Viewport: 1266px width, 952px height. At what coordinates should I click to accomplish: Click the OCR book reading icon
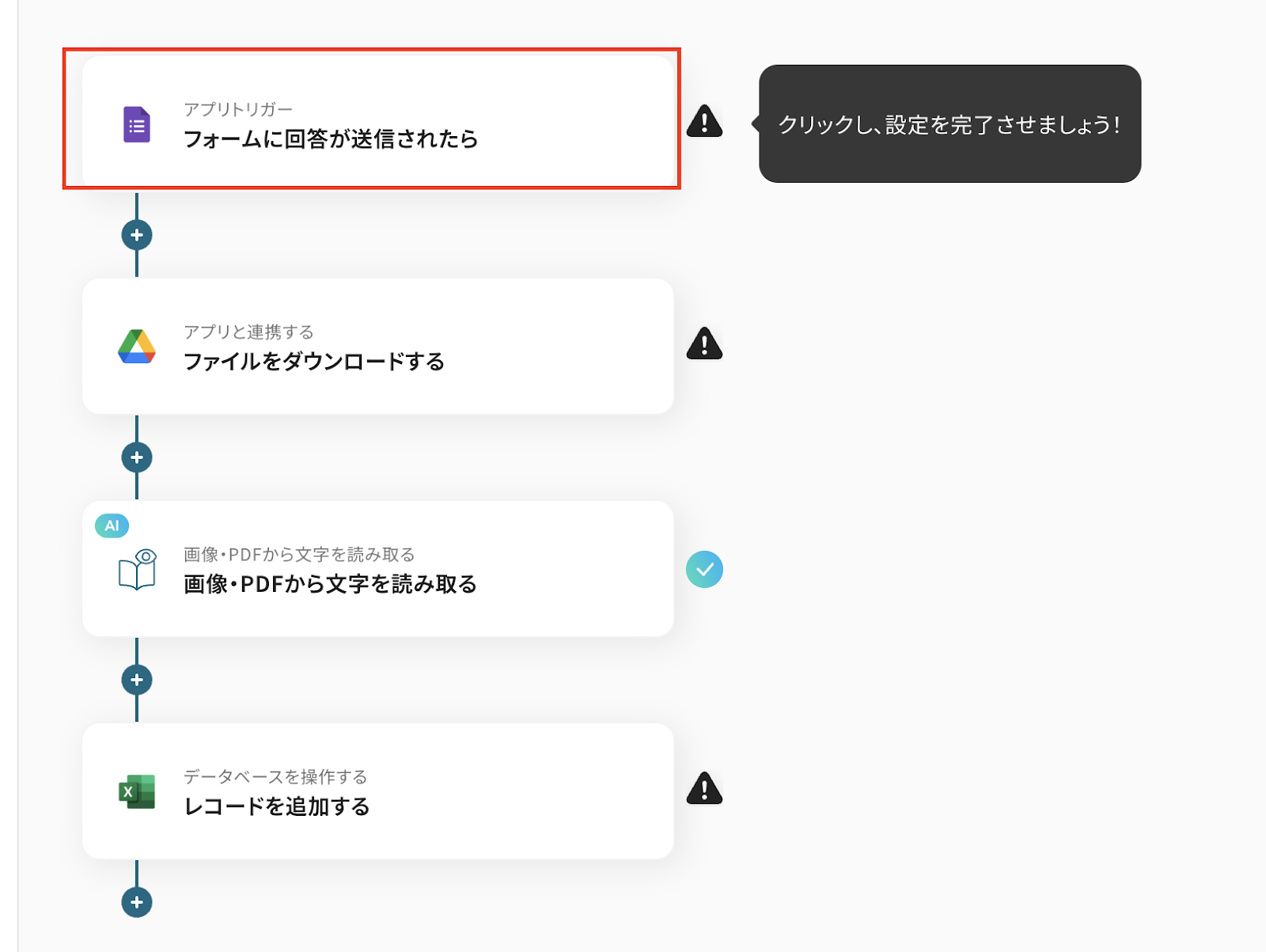click(138, 569)
